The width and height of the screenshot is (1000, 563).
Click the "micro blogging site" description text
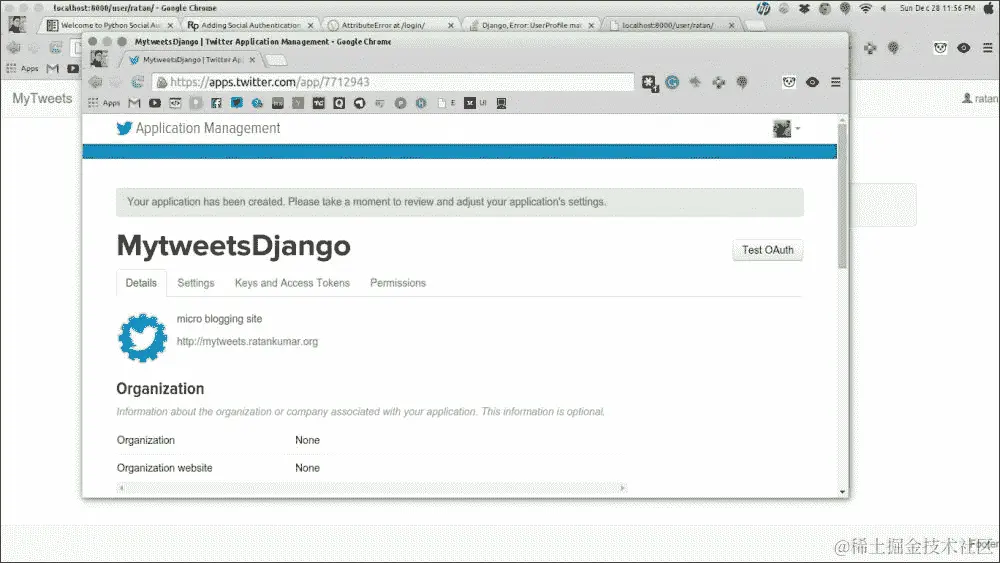tap(219, 319)
